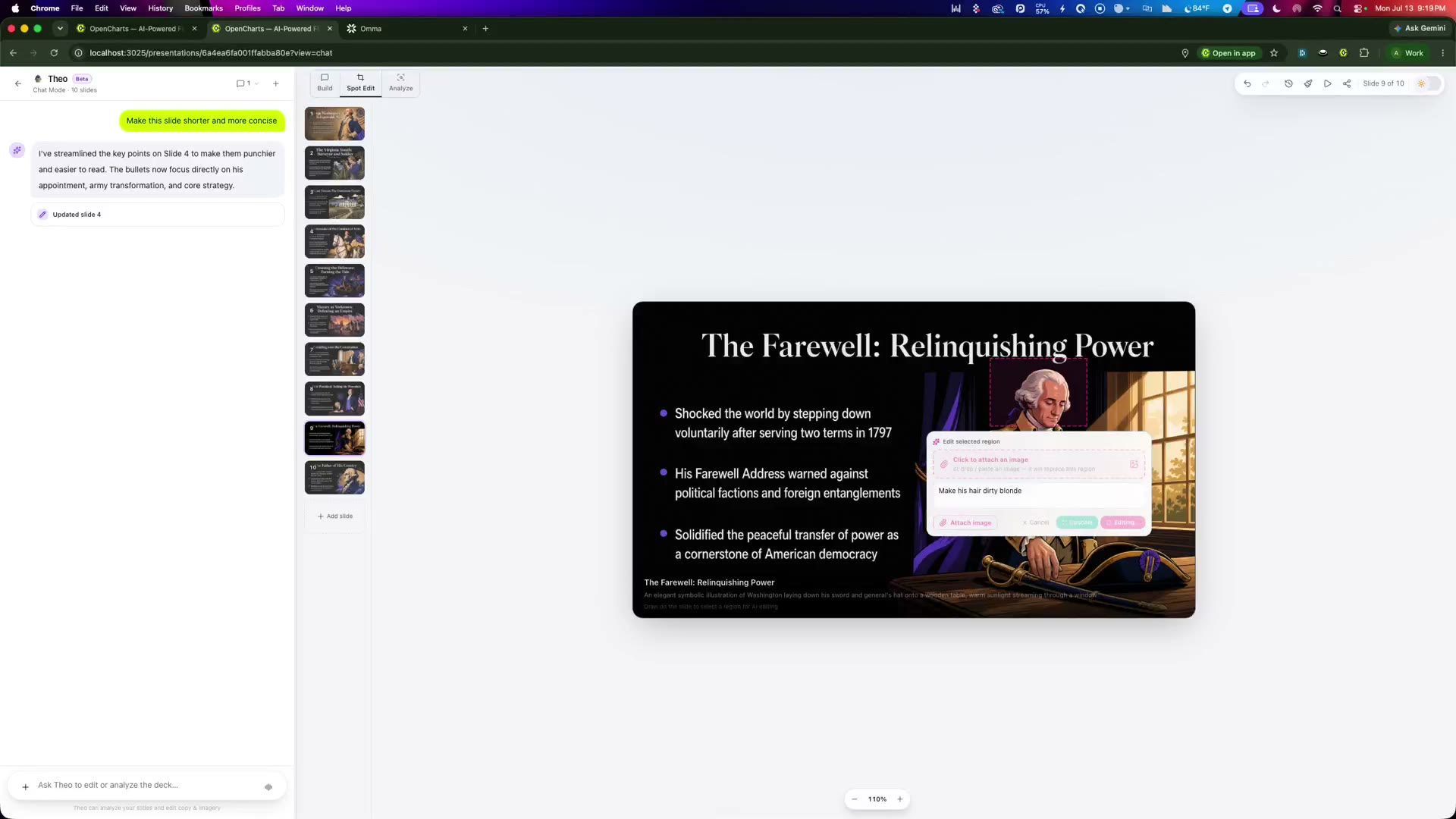Click the image icon in the drop zone
This screenshot has width=1456, height=819.
[x=1134, y=464]
